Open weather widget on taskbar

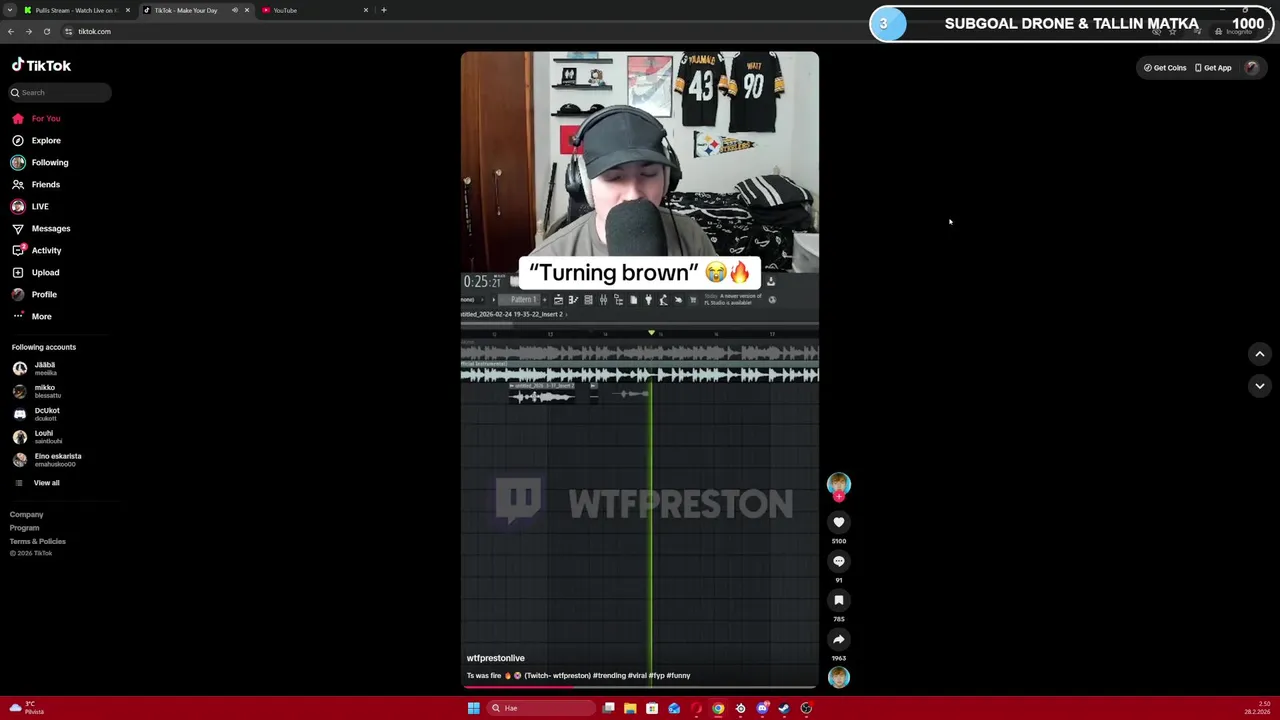pyautogui.click(x=26, y=708)
